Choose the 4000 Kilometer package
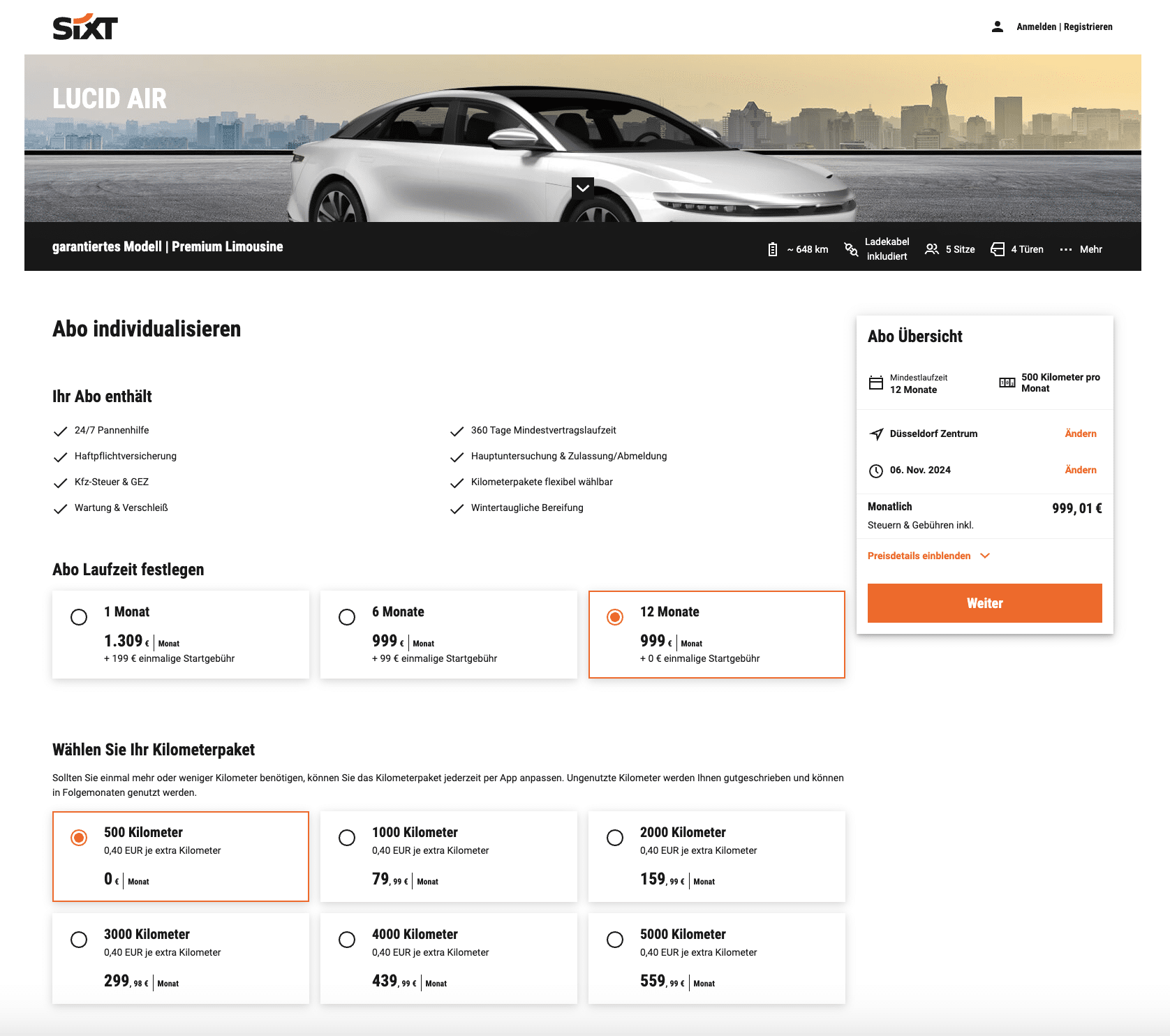 tap(449, 959)
